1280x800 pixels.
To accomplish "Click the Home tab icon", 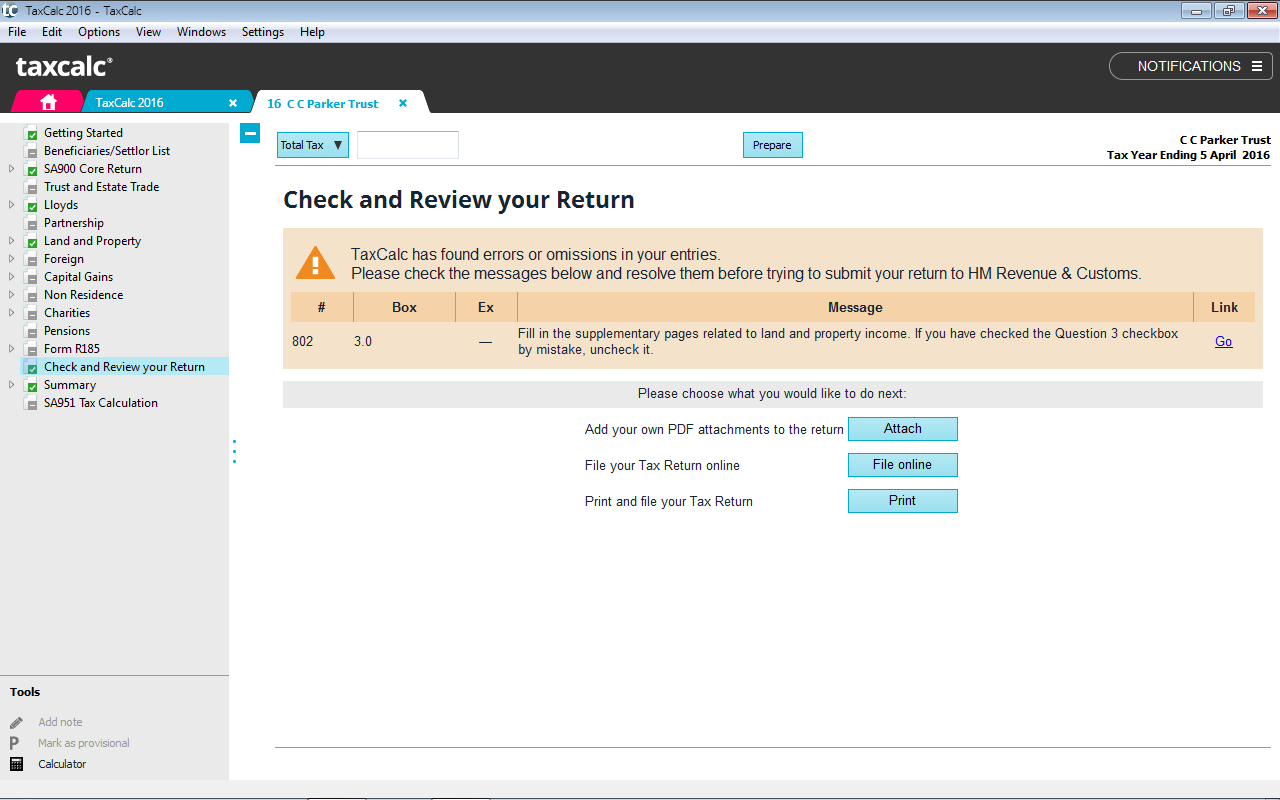I will pyautogui.click(x=48, y=102).
